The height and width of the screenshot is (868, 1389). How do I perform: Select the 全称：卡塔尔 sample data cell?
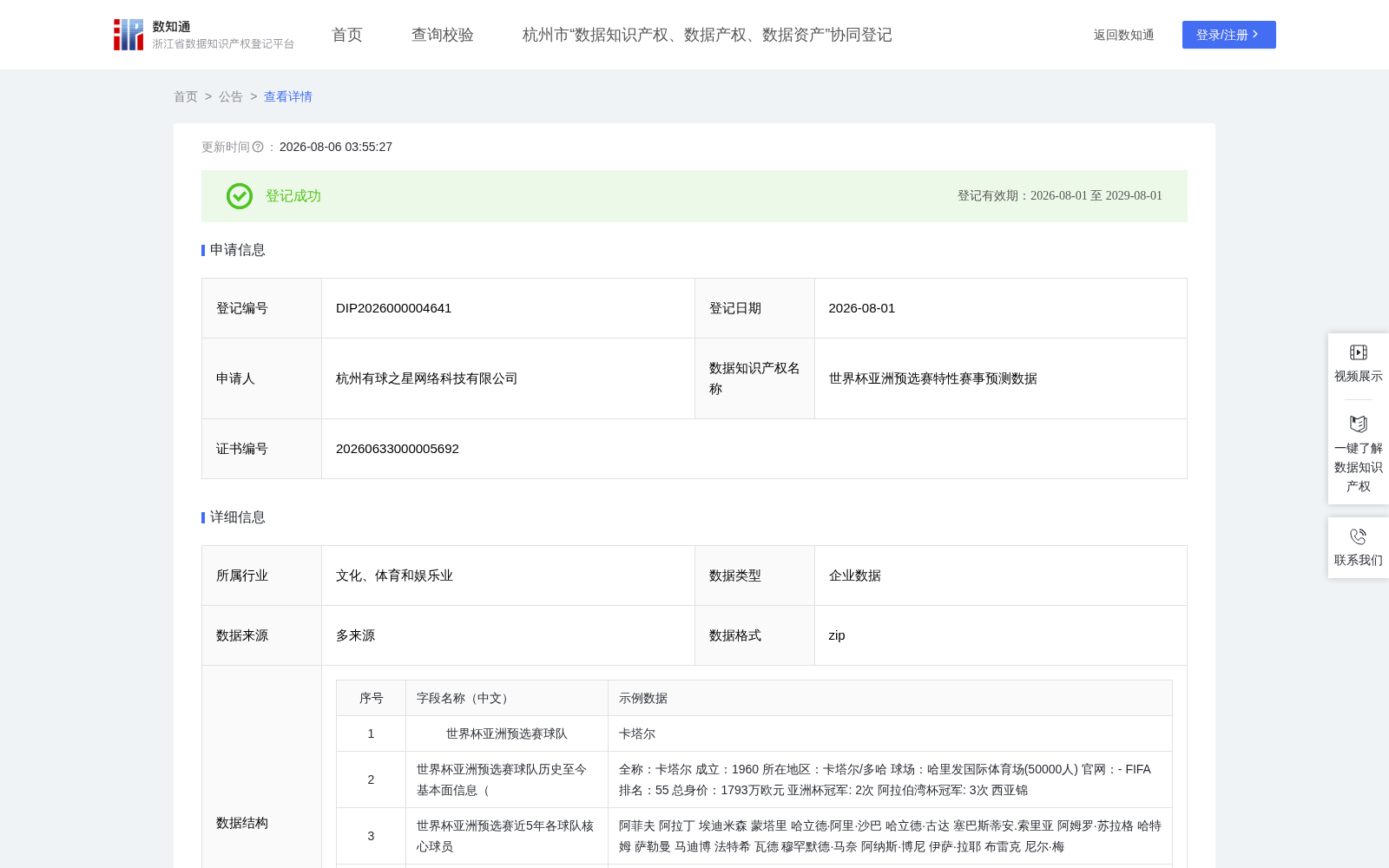(890, 779)
